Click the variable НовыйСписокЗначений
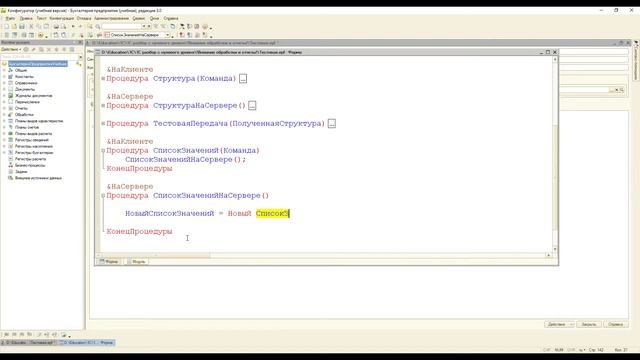The image size is (640, 360). pyautogui.click(x=169, y=213)
